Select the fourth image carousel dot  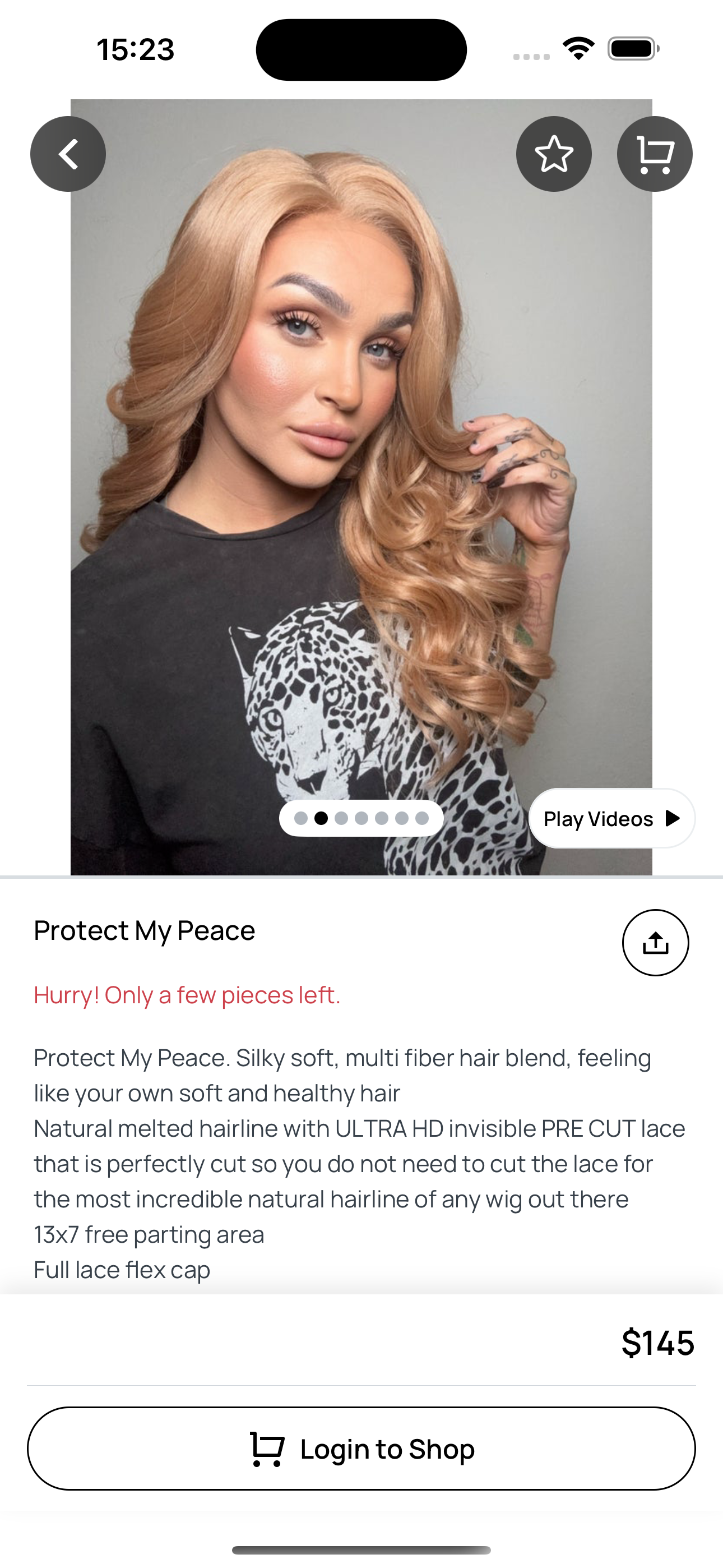[x=361, y=819]
